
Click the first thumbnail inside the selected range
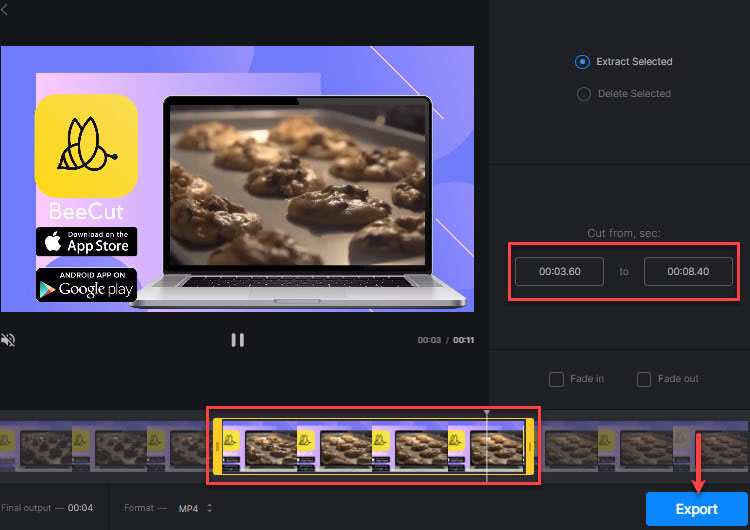click(260, 449)
